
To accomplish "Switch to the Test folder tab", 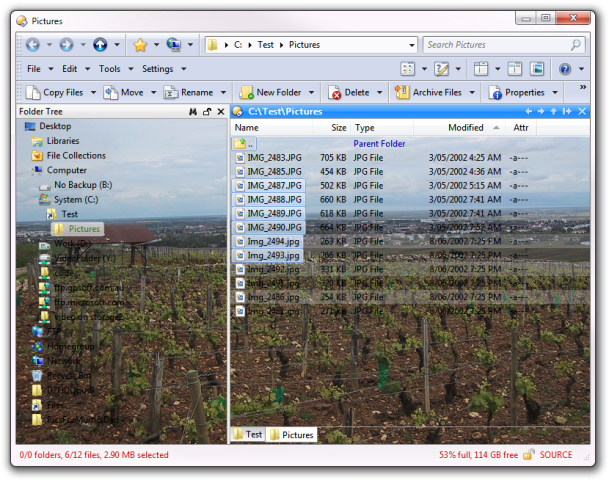I will [x=247, y=435].
